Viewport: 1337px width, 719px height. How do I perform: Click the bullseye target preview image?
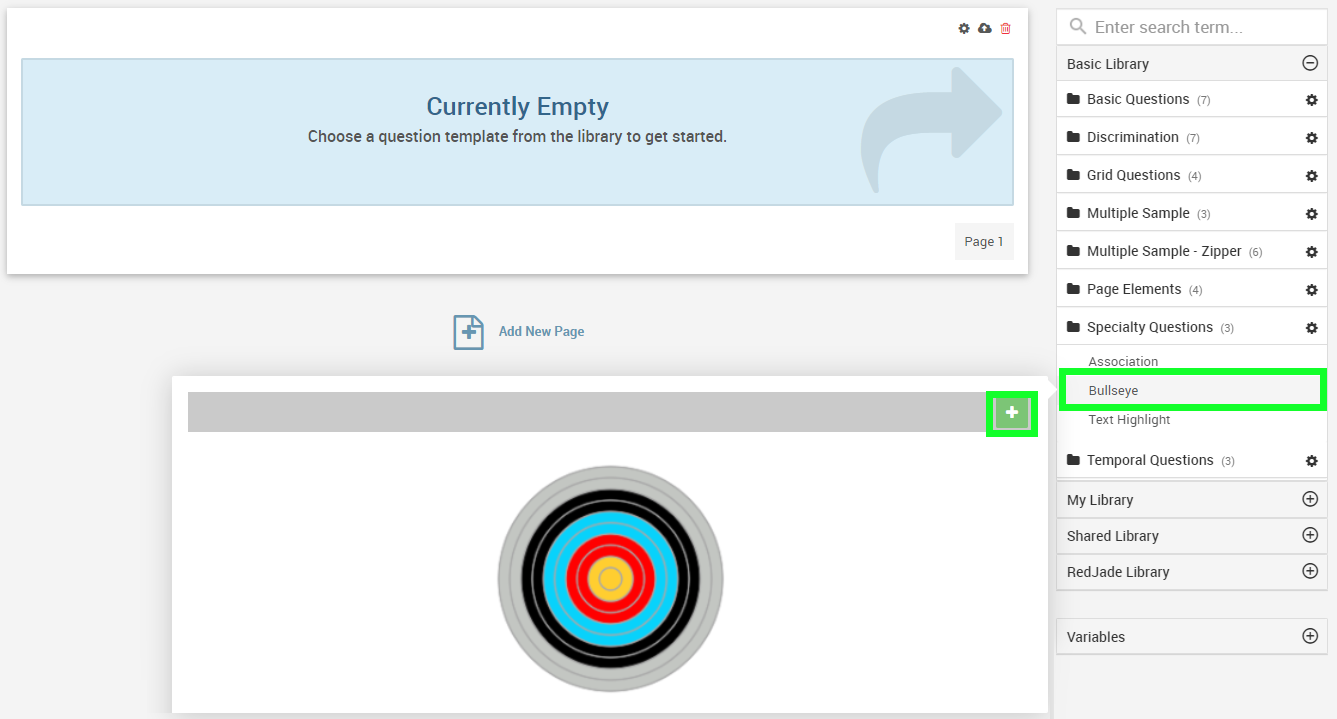click(610, 579)
